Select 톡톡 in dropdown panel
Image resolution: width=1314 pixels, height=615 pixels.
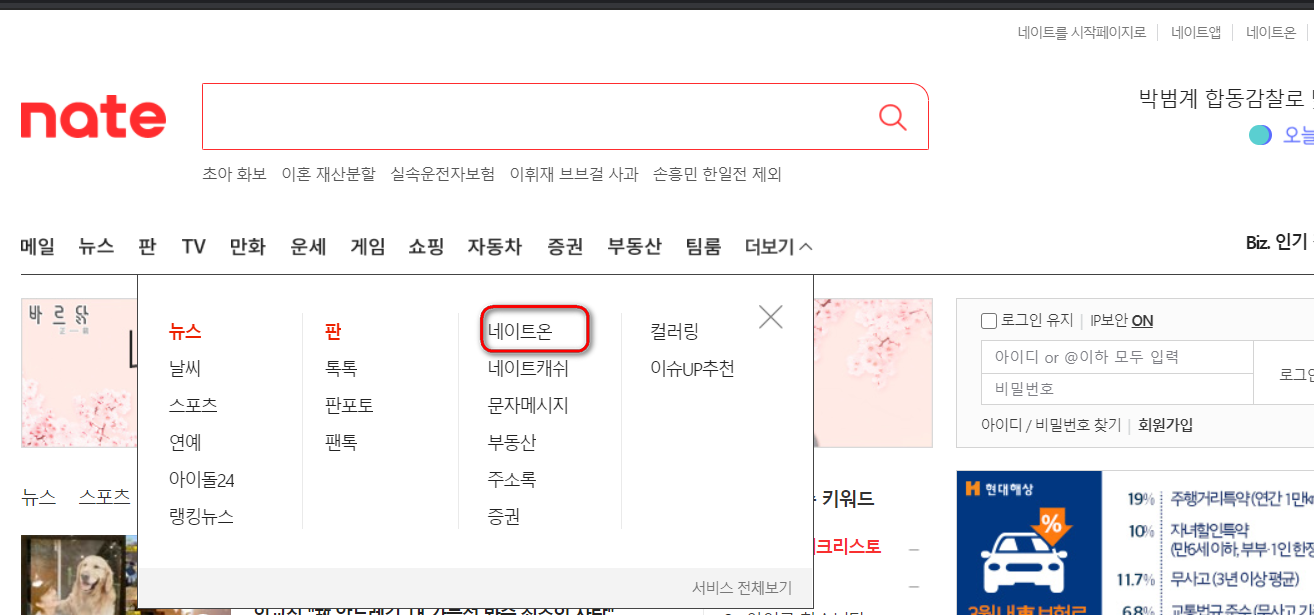[x=341, y=368]
